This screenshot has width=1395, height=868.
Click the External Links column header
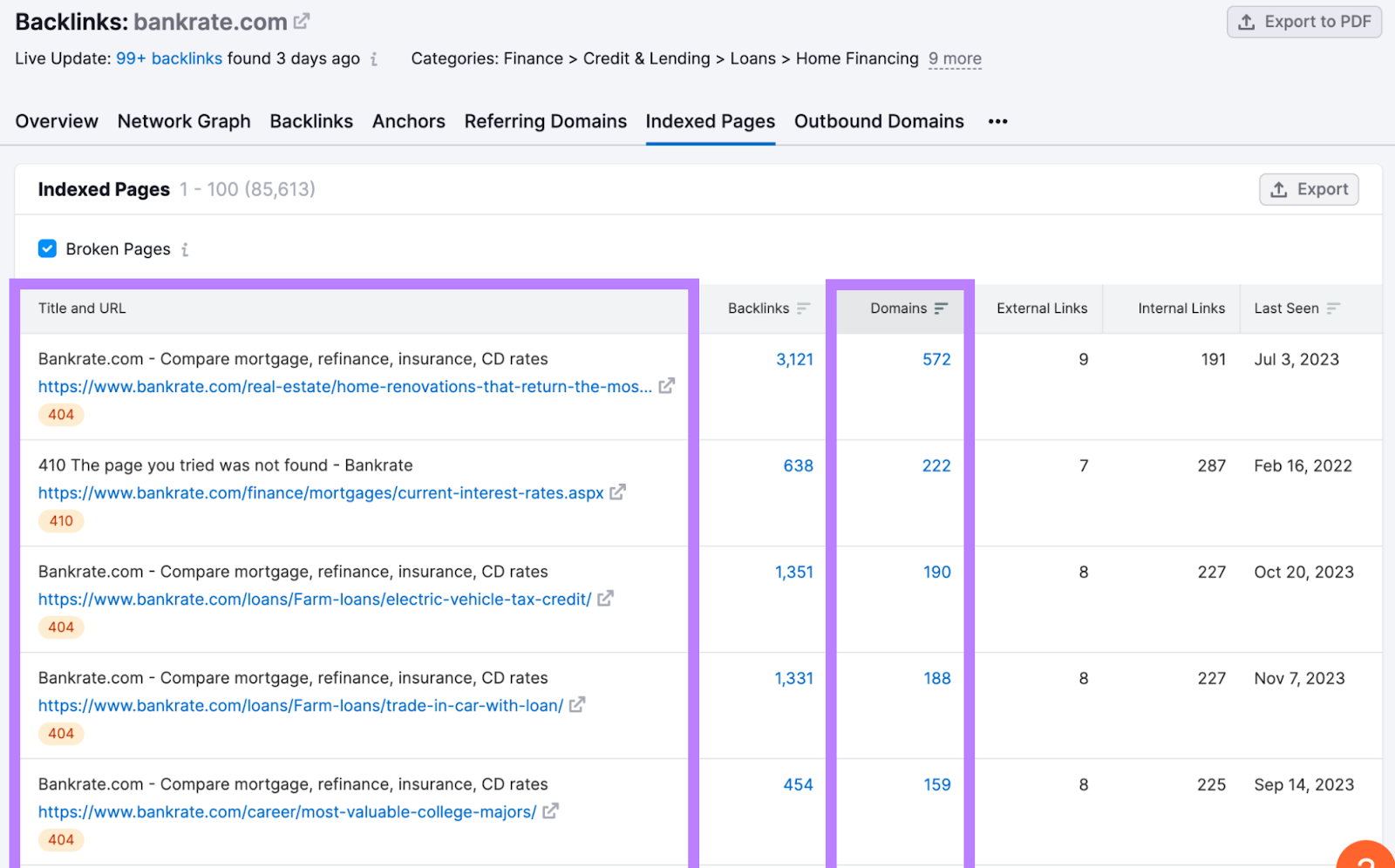click(1042, 309)
